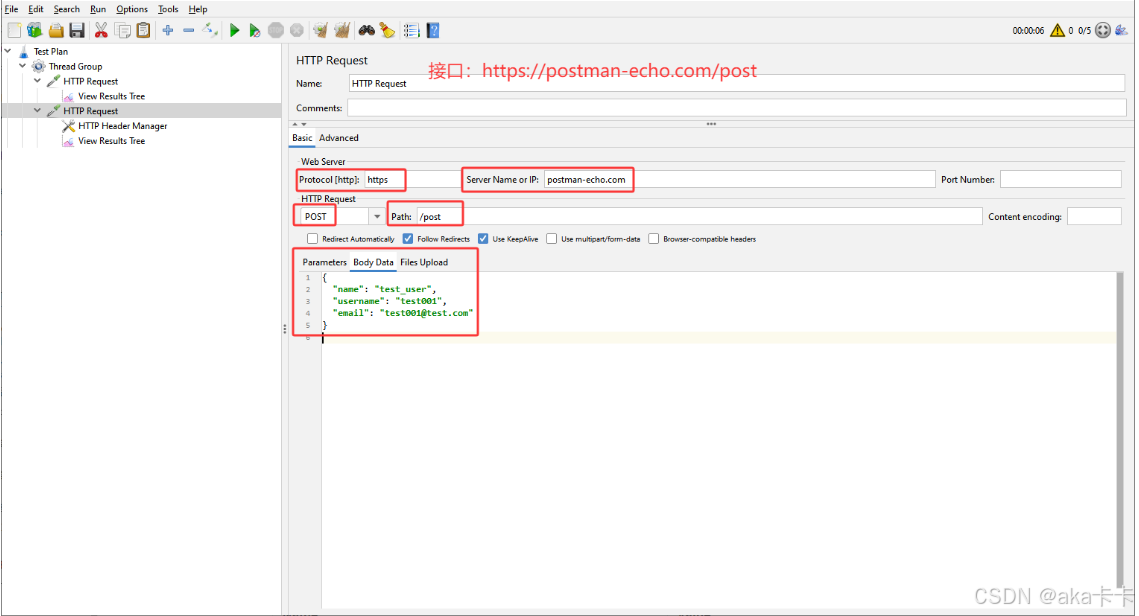Select the Thread Group node
This screenshot has height=616, width=1139.
pyautogui.click(x=75, y=66)
